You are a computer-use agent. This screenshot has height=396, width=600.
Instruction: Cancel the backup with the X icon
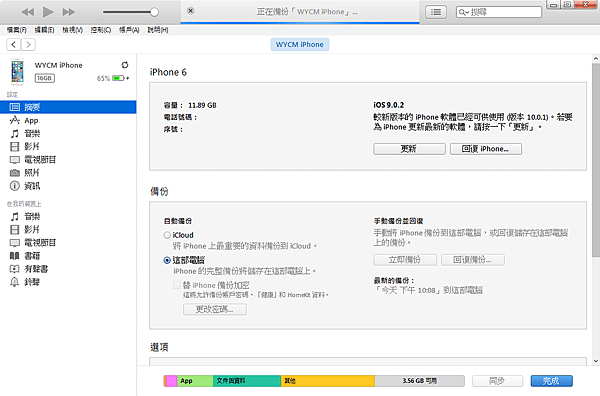pyautogui.click(x=191, y=11)
